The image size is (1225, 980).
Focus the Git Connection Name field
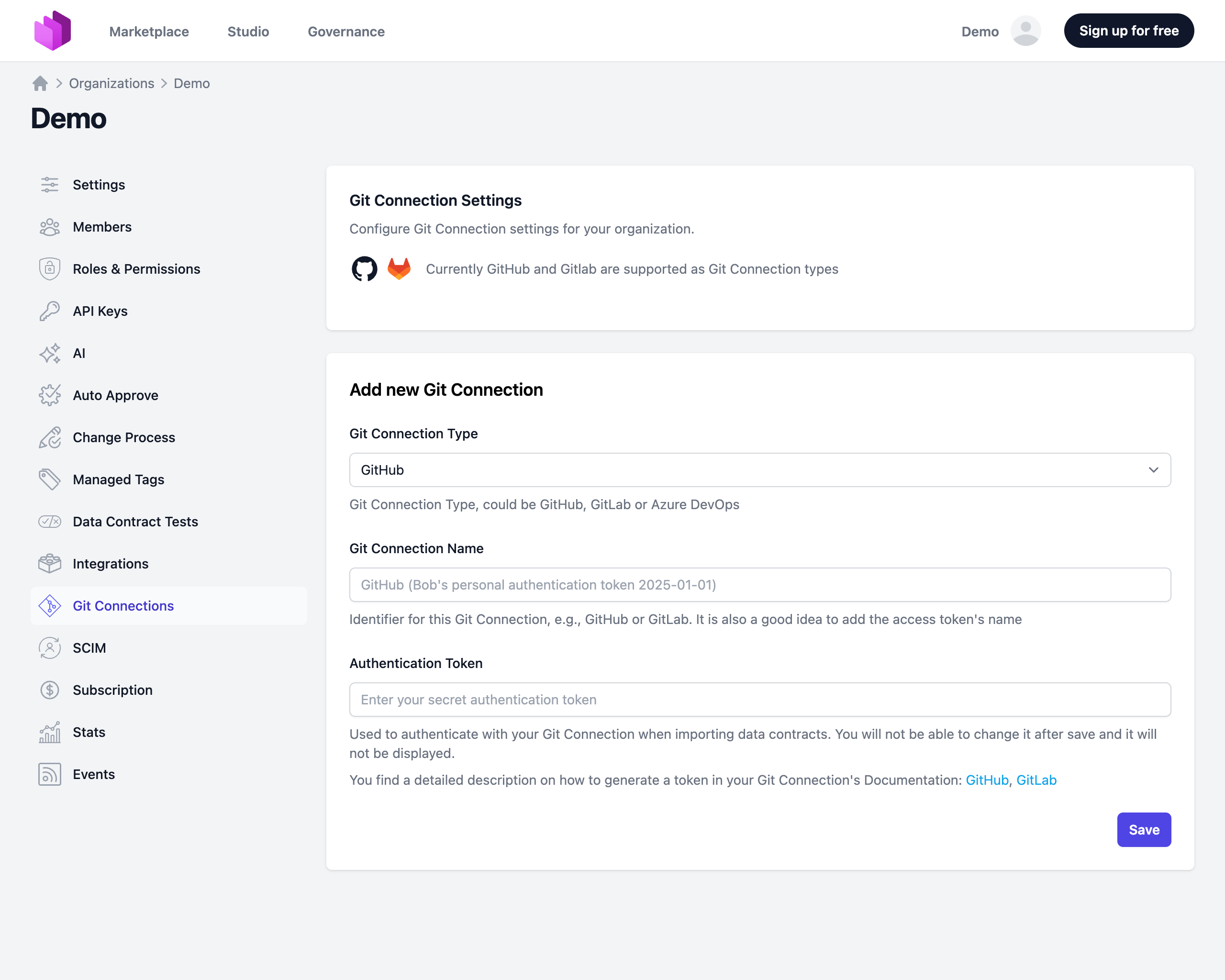pyautogui.click(x=760, y=585)
